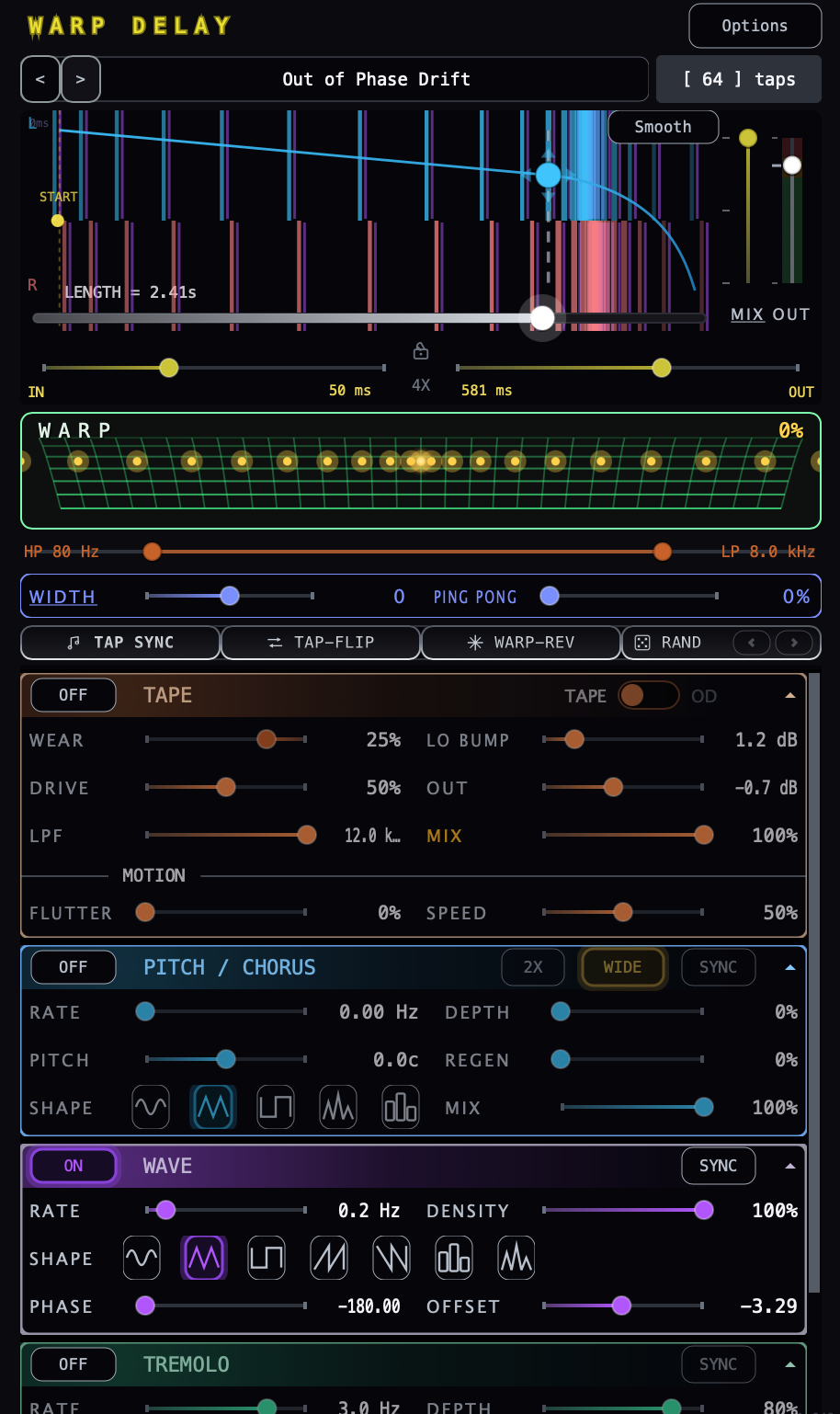
Task: Select random noise shape in Wave section
Action: coord(516,1258)
